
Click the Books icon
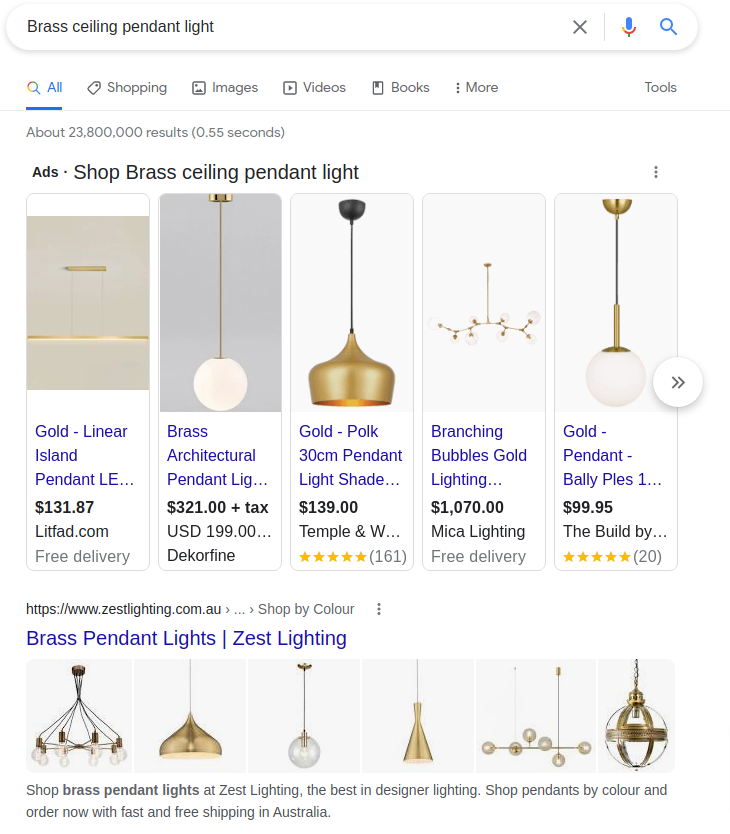(377, 88)
